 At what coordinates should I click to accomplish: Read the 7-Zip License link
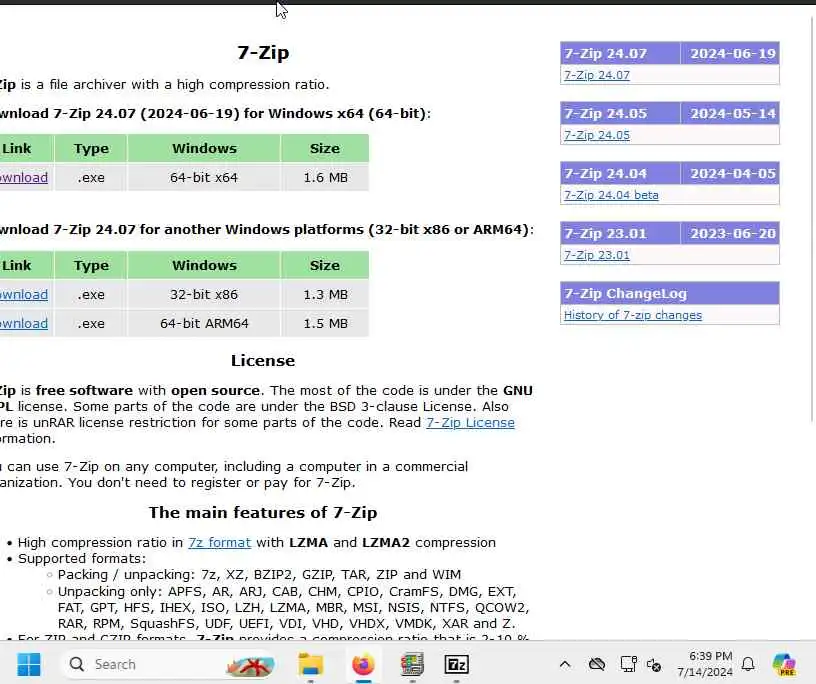coord(470,423)
